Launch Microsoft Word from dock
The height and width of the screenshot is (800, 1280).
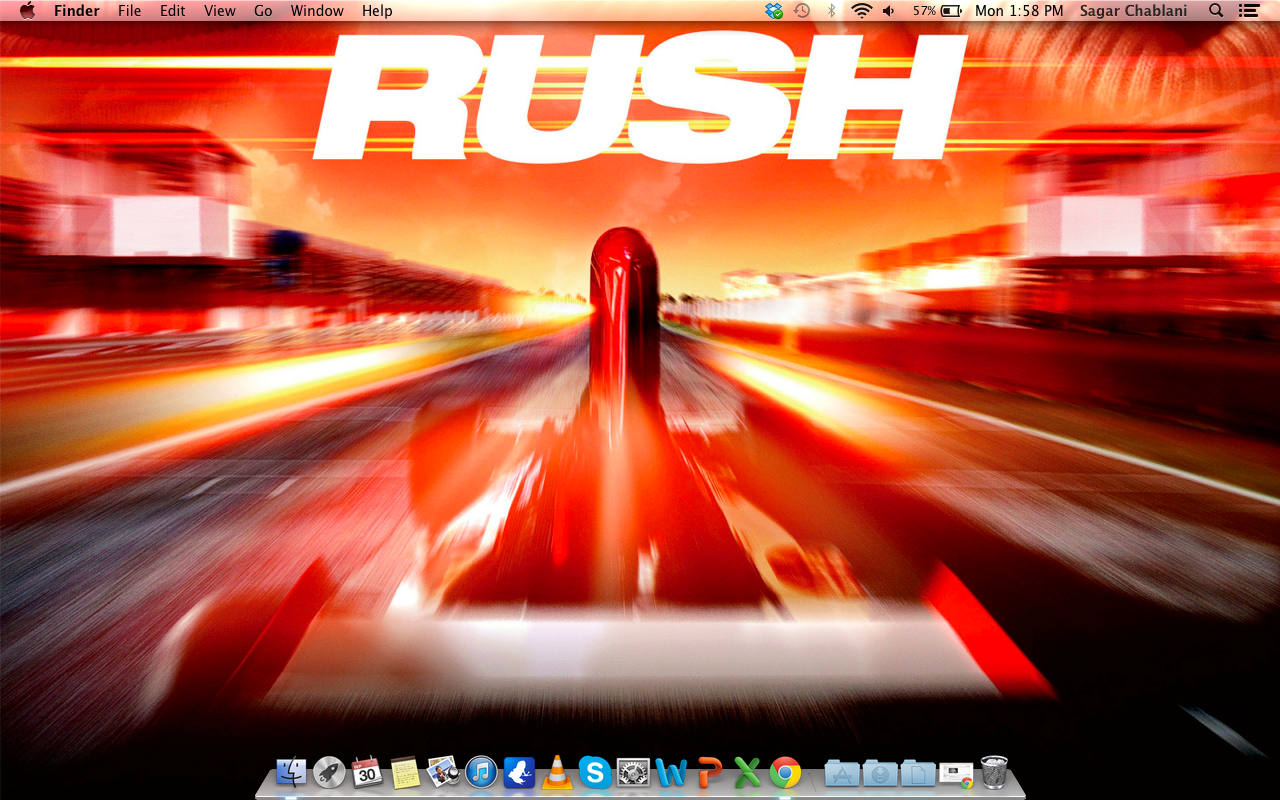tap(671, 772)
